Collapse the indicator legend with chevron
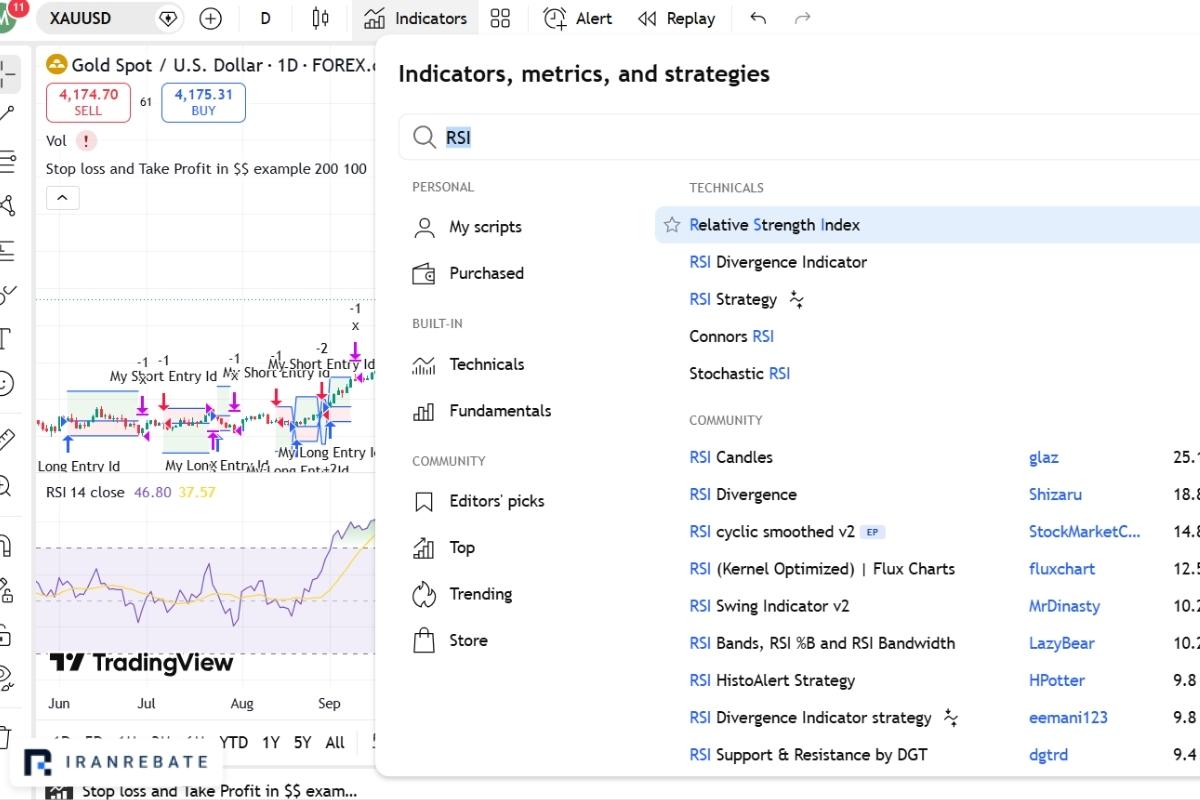1200x800 pixels. point(62,197)
